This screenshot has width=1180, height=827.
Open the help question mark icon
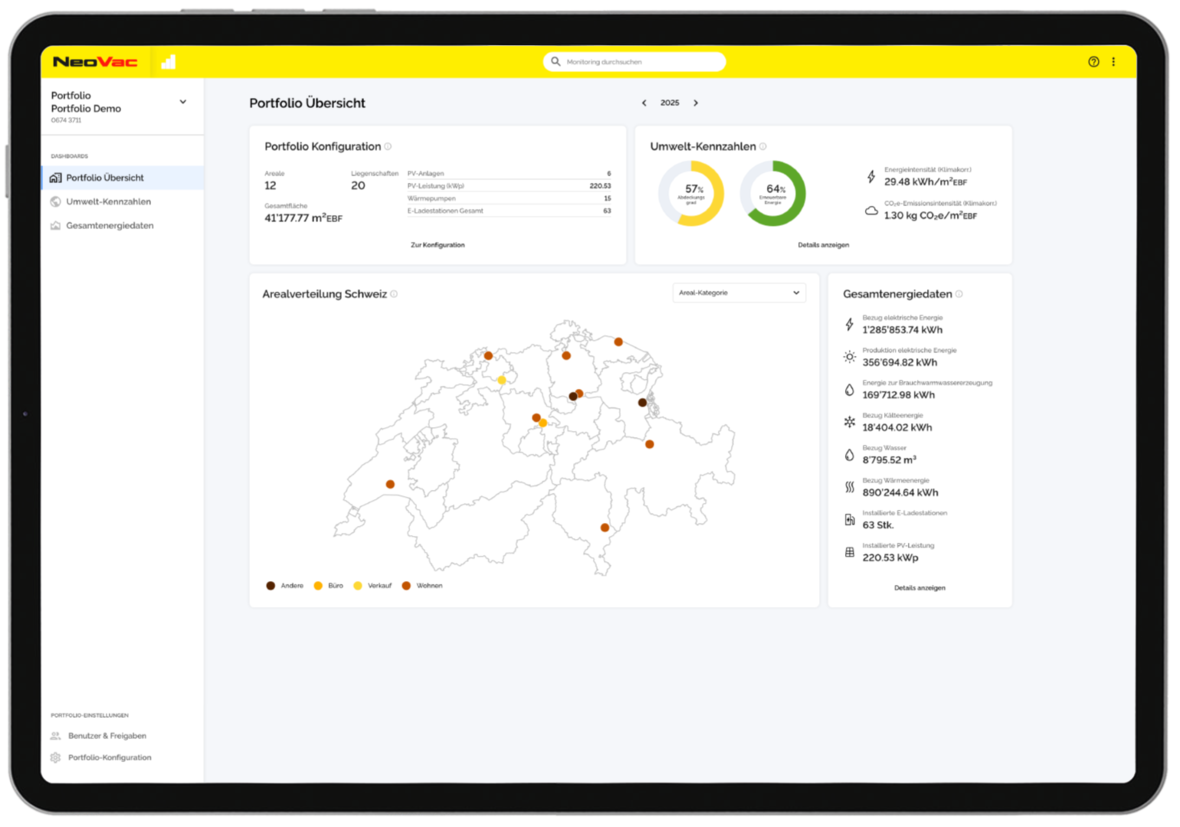point(1094,61)
